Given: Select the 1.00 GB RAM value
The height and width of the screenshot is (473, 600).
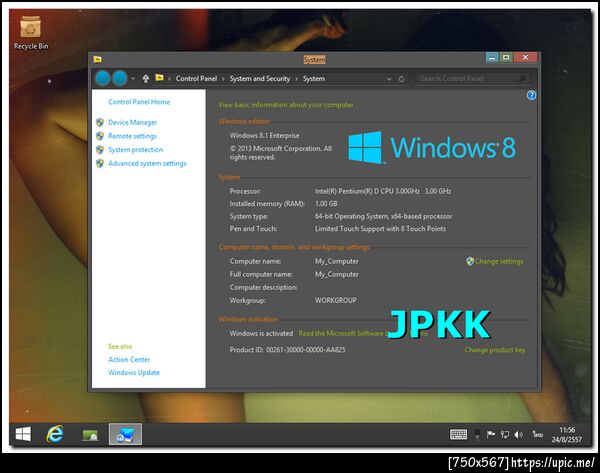Looking at the screenshot, I should click(326, 204).
